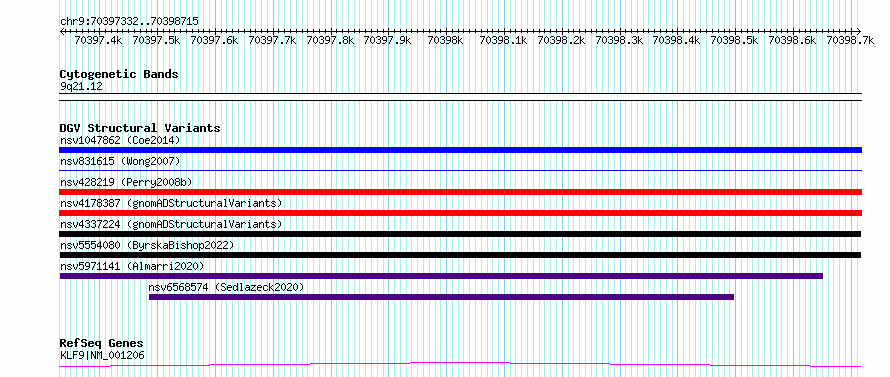The height and width of the screenshot is (377, 890).
Task: Click ruler tick label 70397.8k
Action: point(330,40)
